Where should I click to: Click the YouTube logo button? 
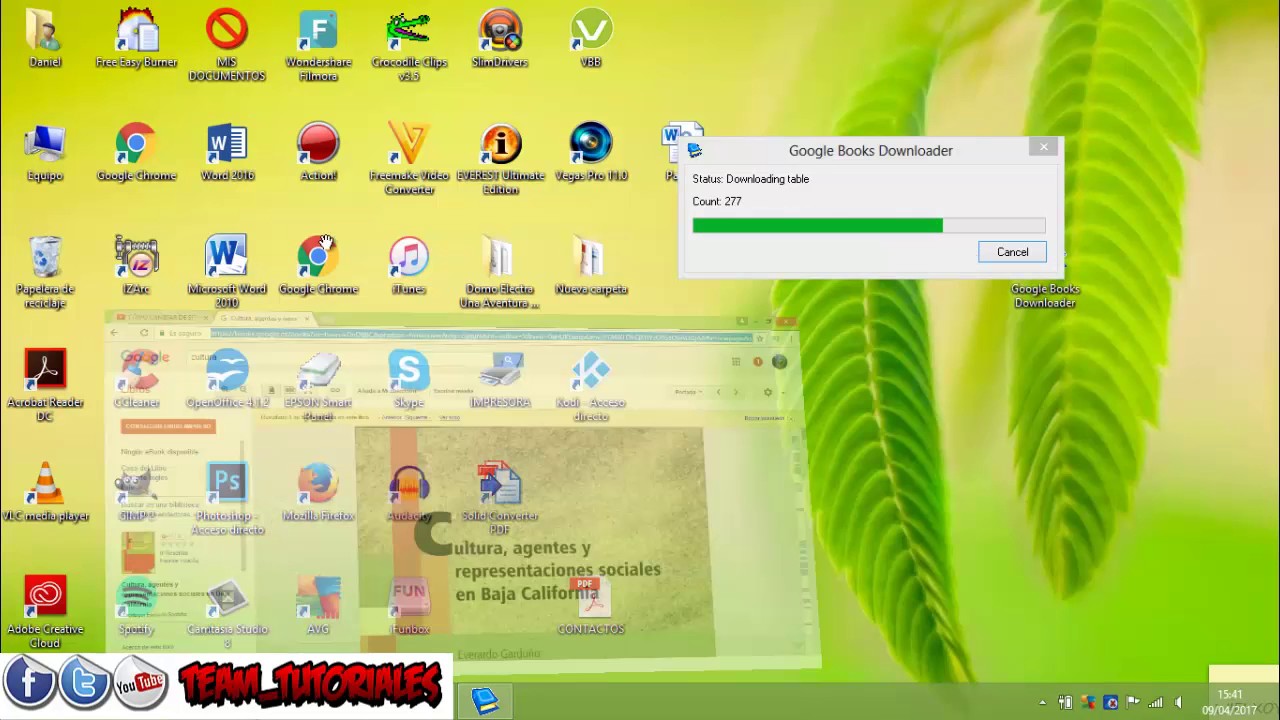[x=140, y=683]
